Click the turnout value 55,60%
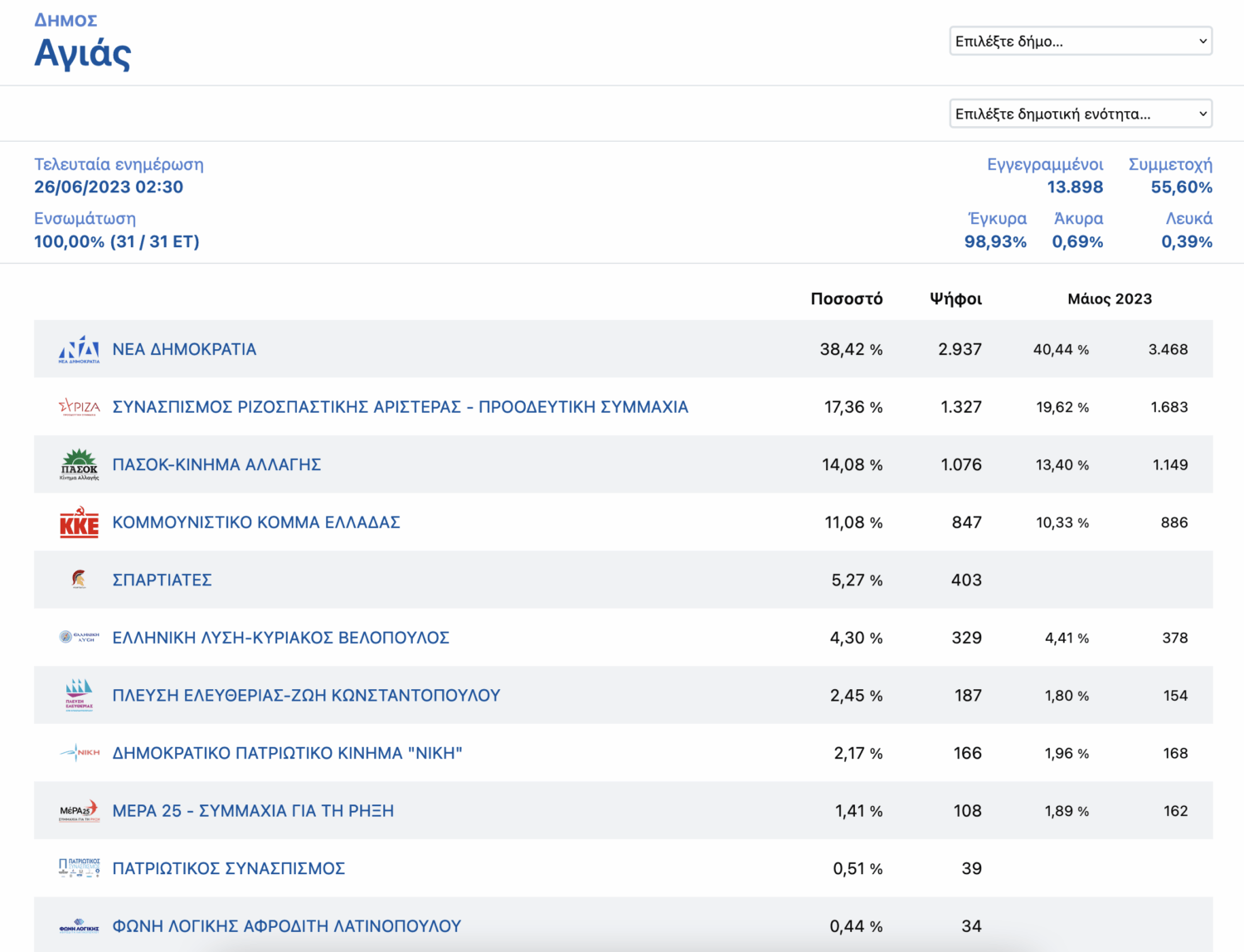Viewport: 1244px width, 952px height. 1181,187
